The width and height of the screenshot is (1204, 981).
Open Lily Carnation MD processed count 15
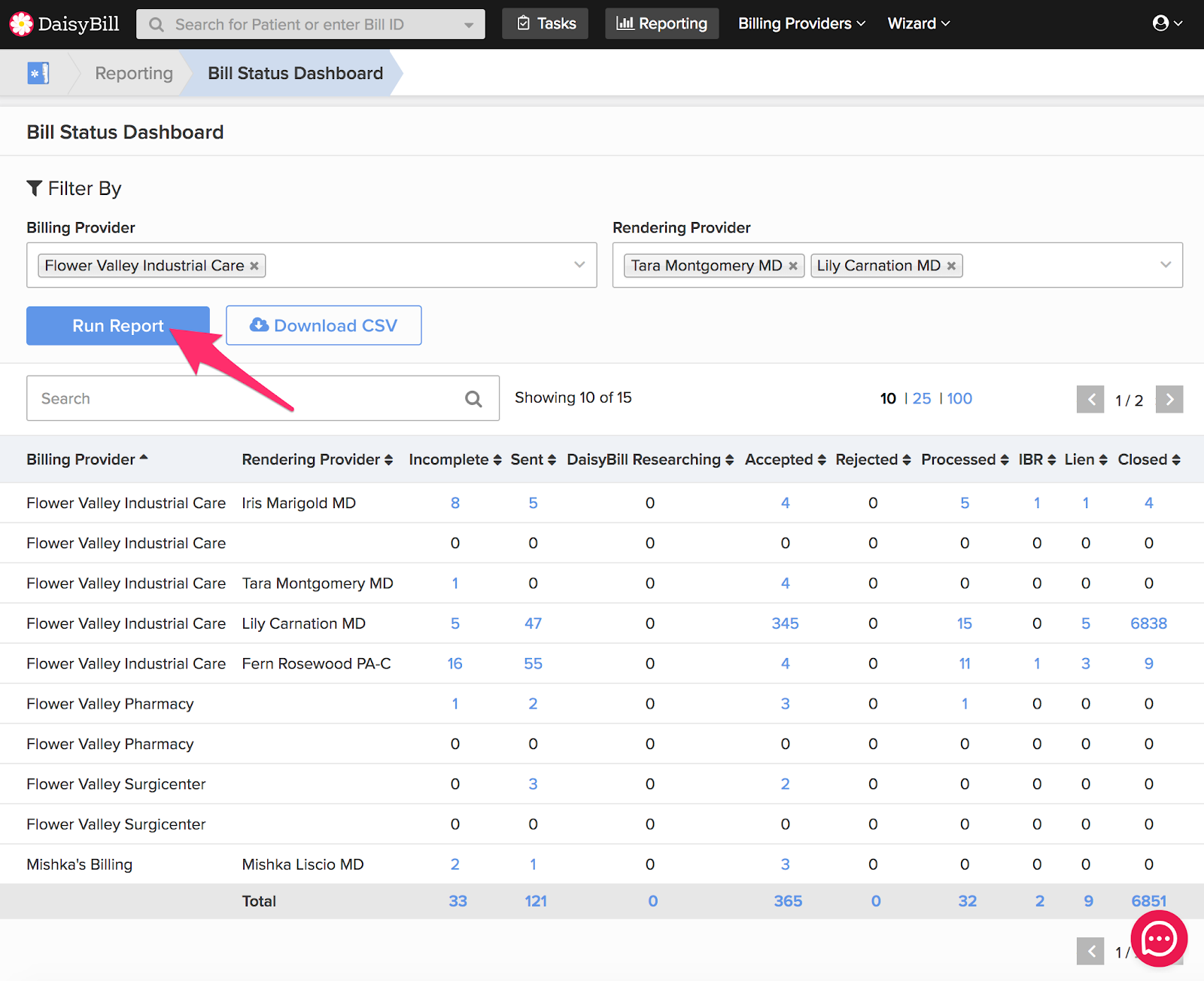(965, 623)
